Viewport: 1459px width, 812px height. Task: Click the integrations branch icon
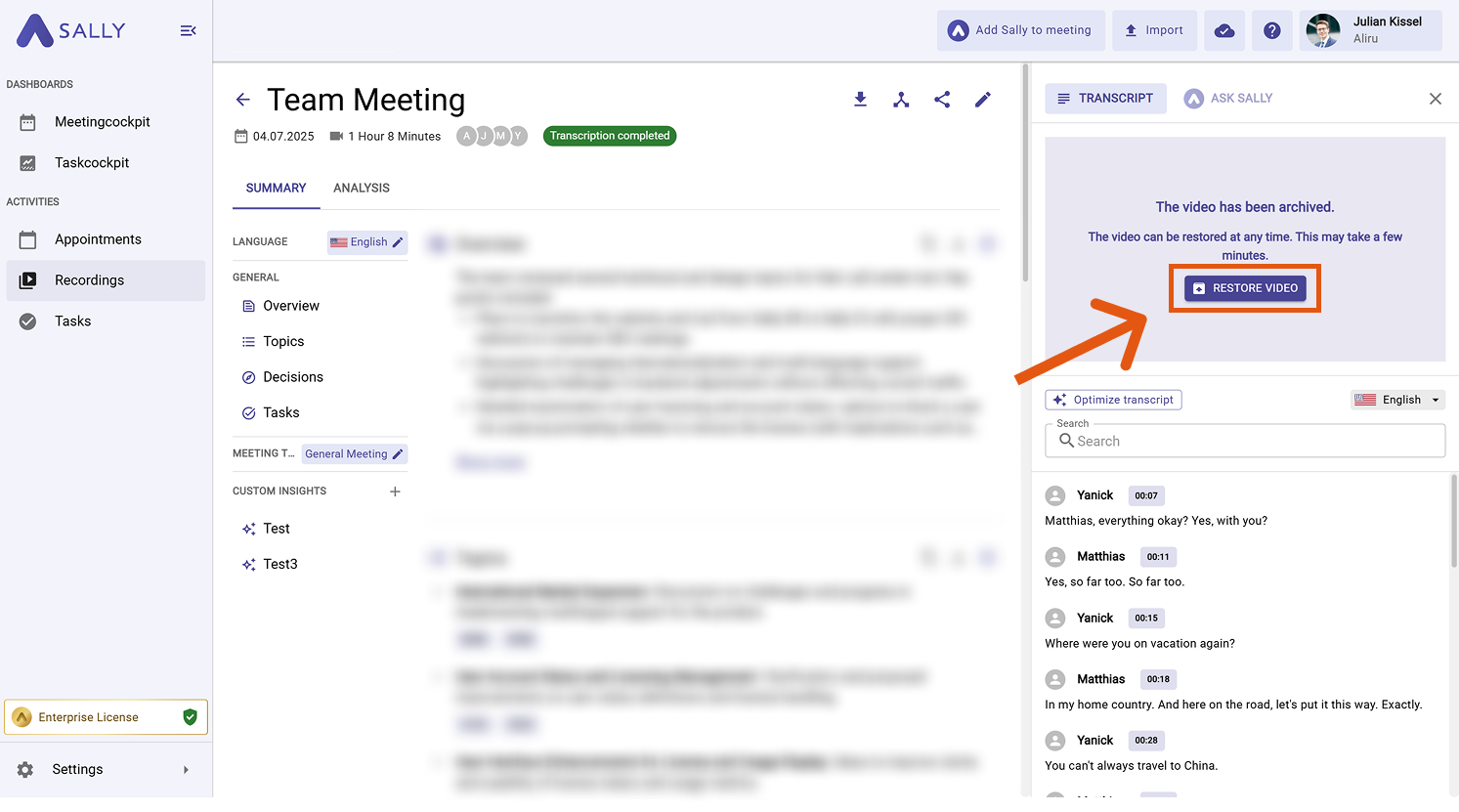click(901, 100)
